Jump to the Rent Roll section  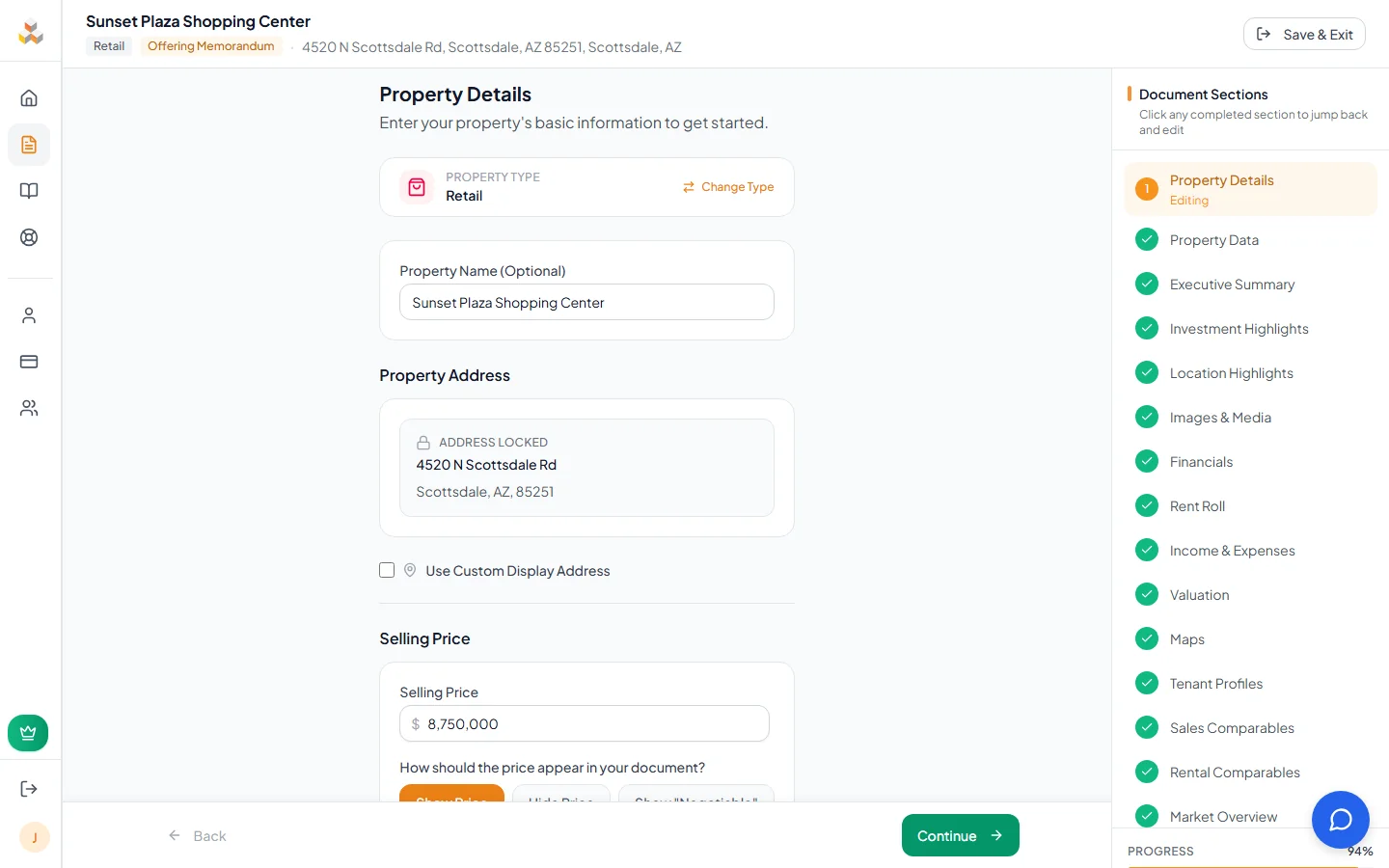(x=1197, y=505)
